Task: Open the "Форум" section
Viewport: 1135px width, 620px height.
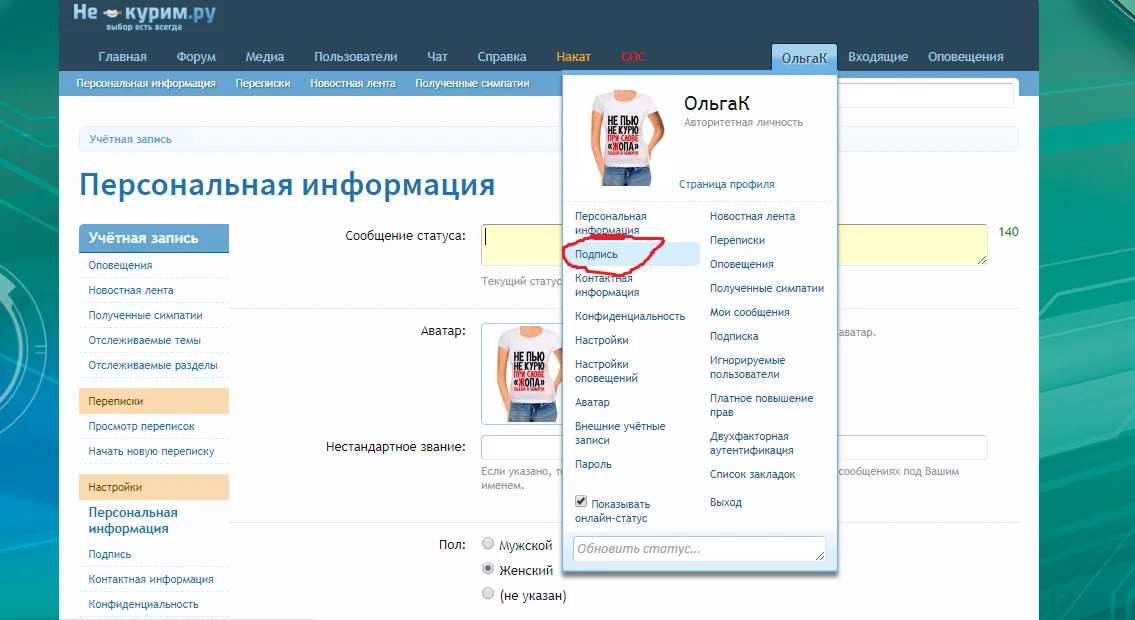Action: (196, 57)
